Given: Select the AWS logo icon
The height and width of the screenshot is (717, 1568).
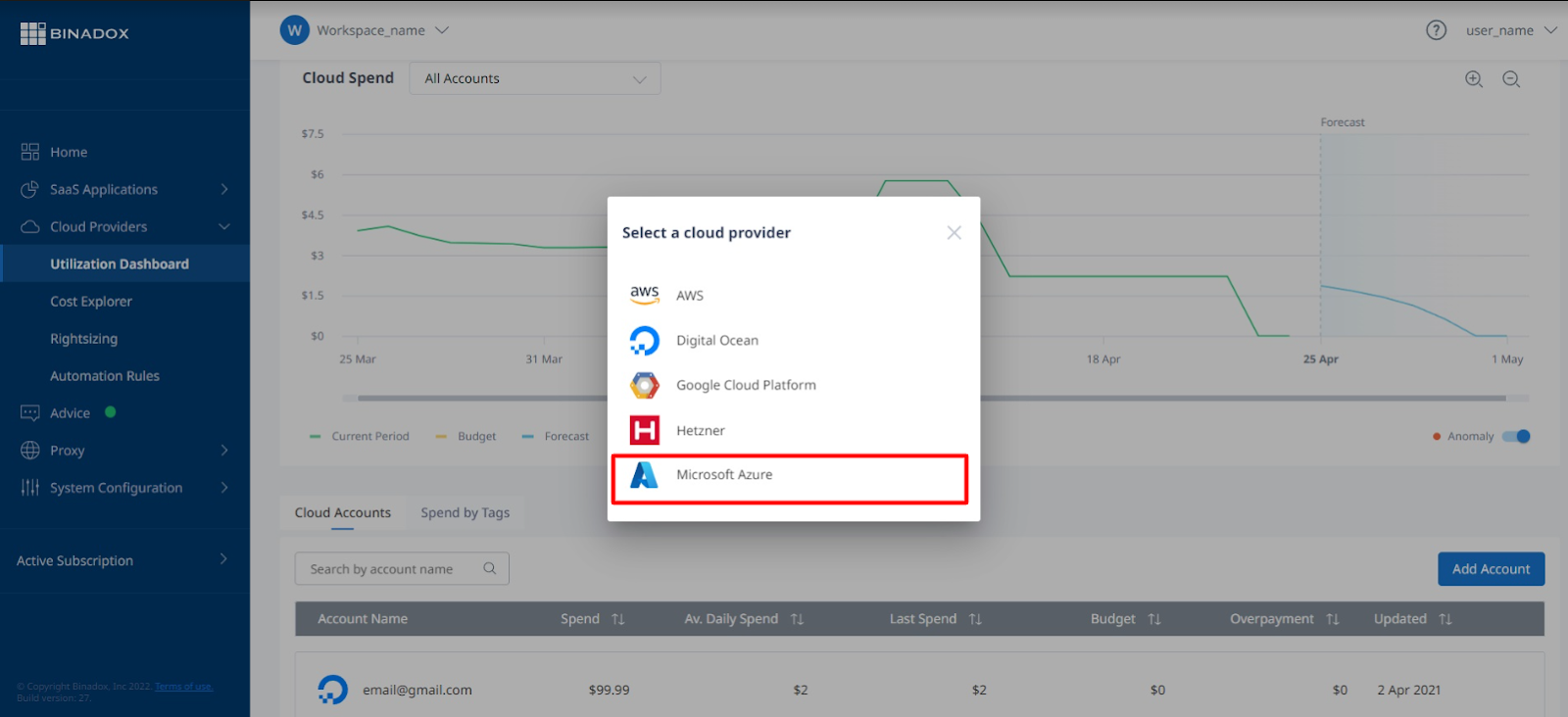Looking at the screenshot, I should 644,295.
